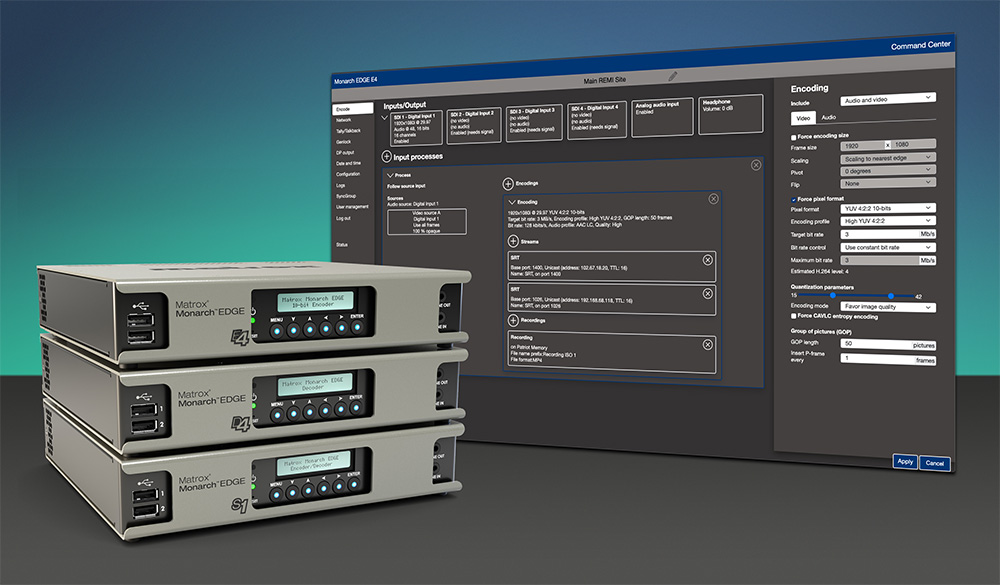This screenshot has height=585, width=1000.
Task: Click the Video source A box
Action: (x=427, y=221)
